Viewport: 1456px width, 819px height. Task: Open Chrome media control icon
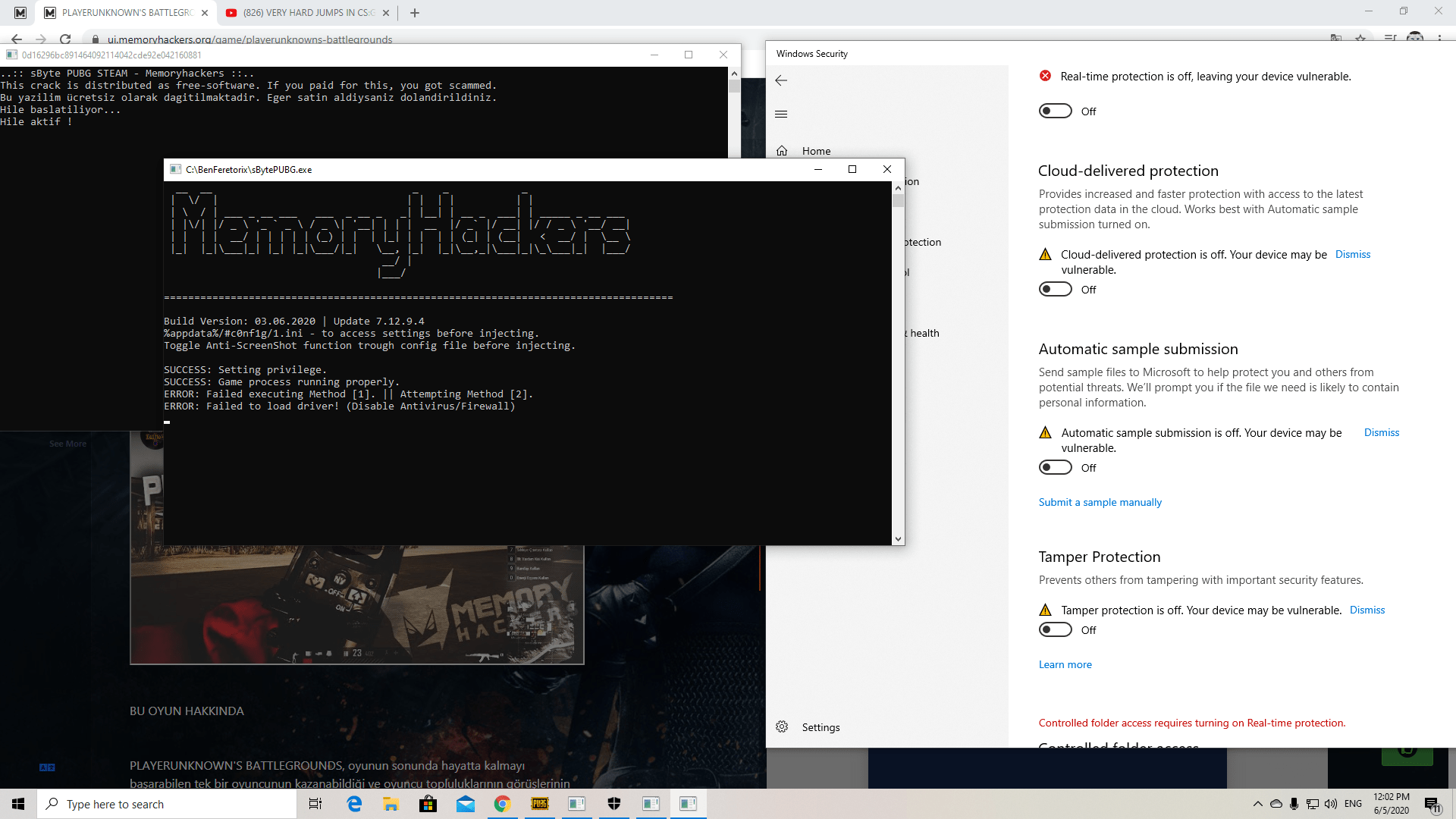1390,39
